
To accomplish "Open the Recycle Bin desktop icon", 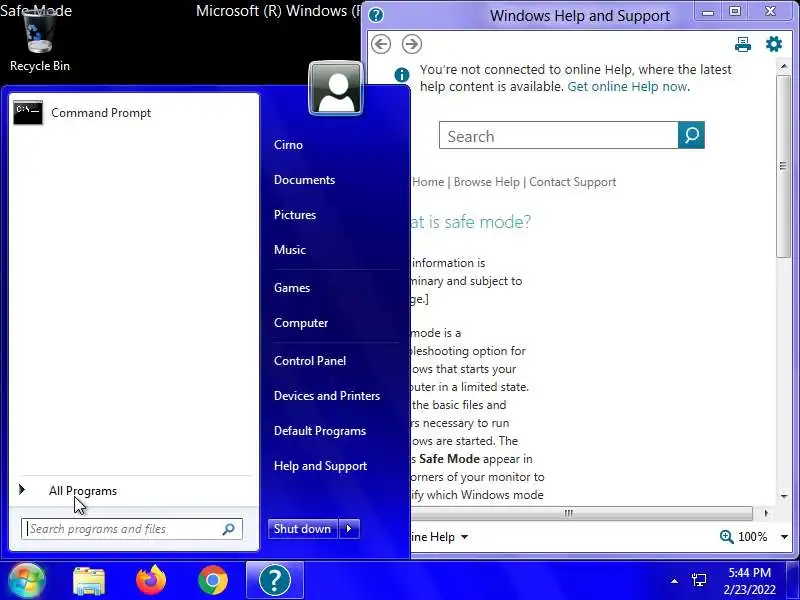I will 39,42.
